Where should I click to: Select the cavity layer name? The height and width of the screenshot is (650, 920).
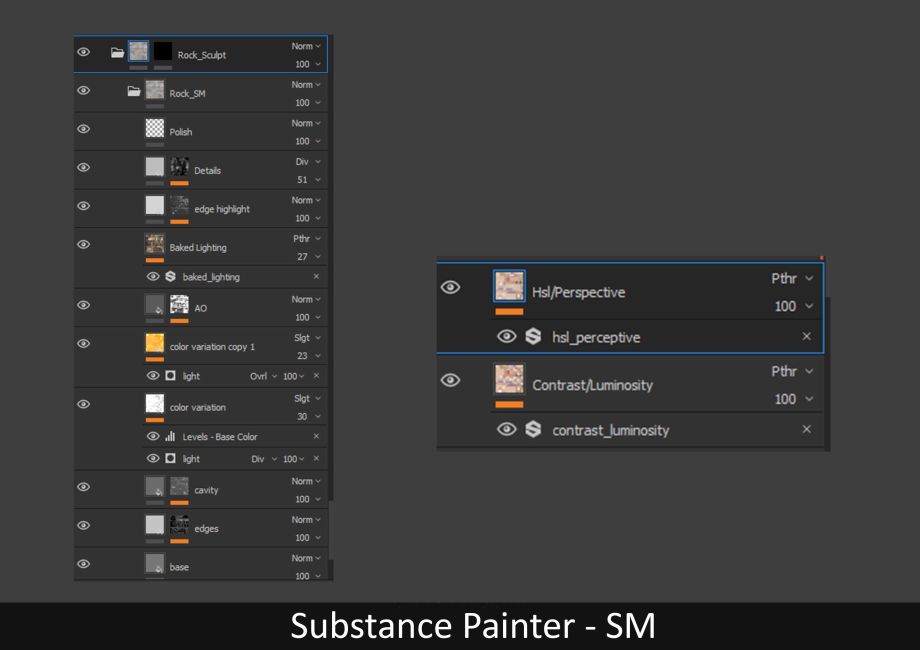pos(207,490)
